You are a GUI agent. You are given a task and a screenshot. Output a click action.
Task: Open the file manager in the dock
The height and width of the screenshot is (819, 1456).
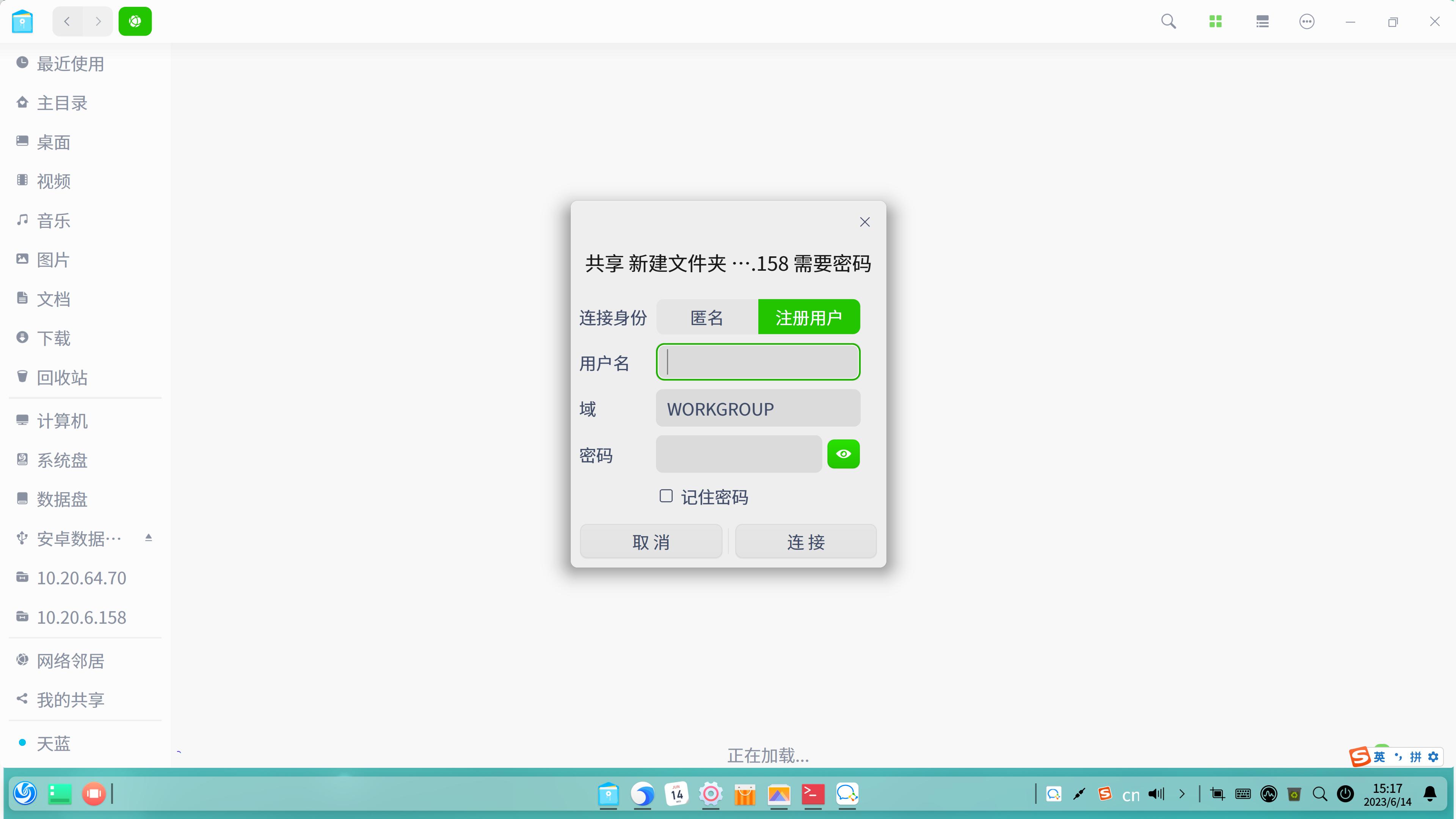tap(608, 794)
